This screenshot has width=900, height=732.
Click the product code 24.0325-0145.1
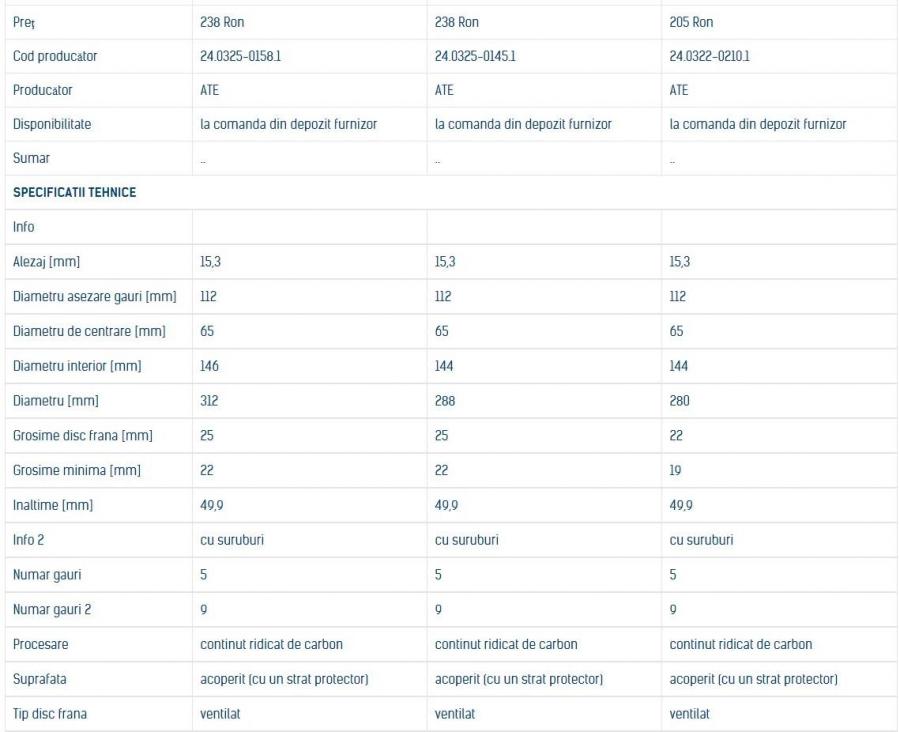click(475, 56)
